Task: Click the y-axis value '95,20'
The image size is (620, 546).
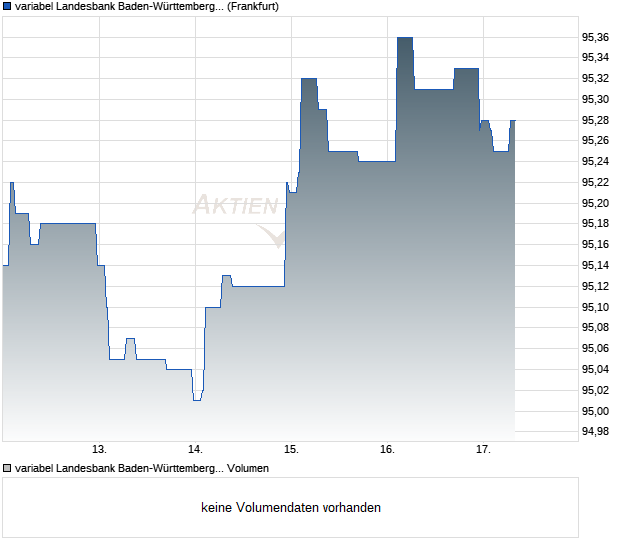Action: [x=595, y=203]
